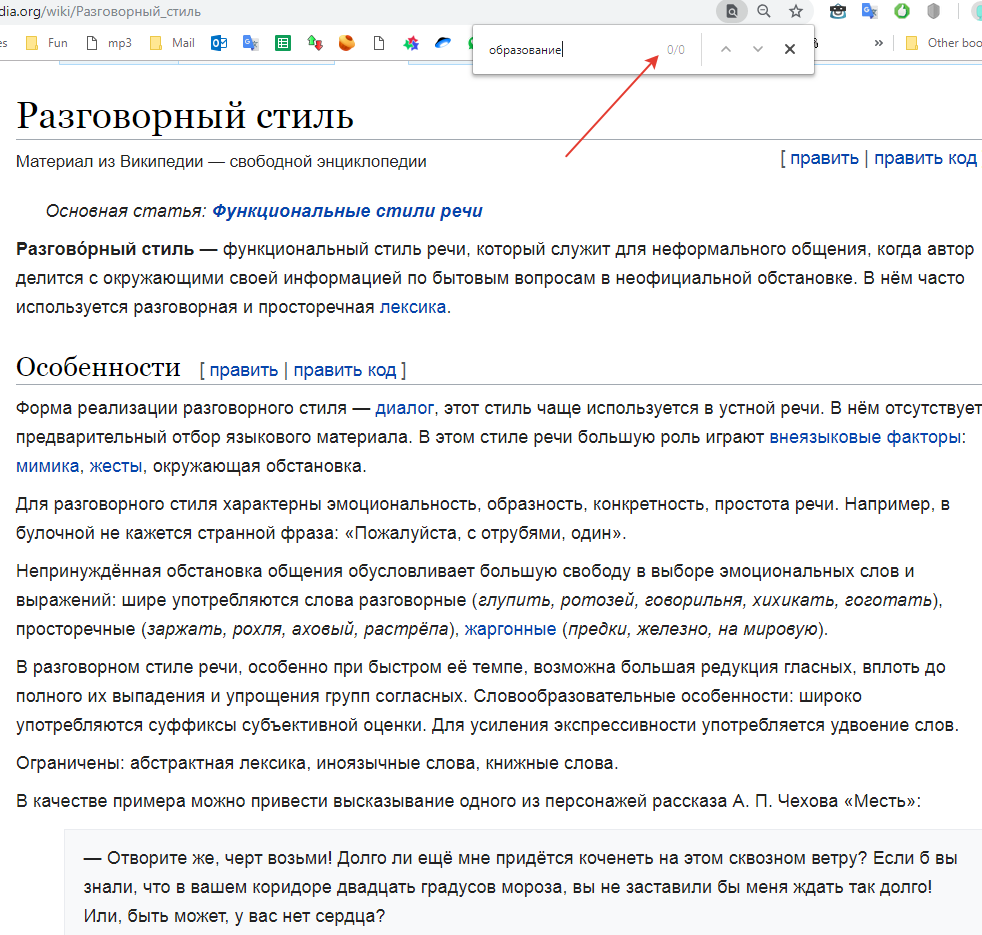
Task: Click the find-in-page icon in address bar
Action: point(732,11)
